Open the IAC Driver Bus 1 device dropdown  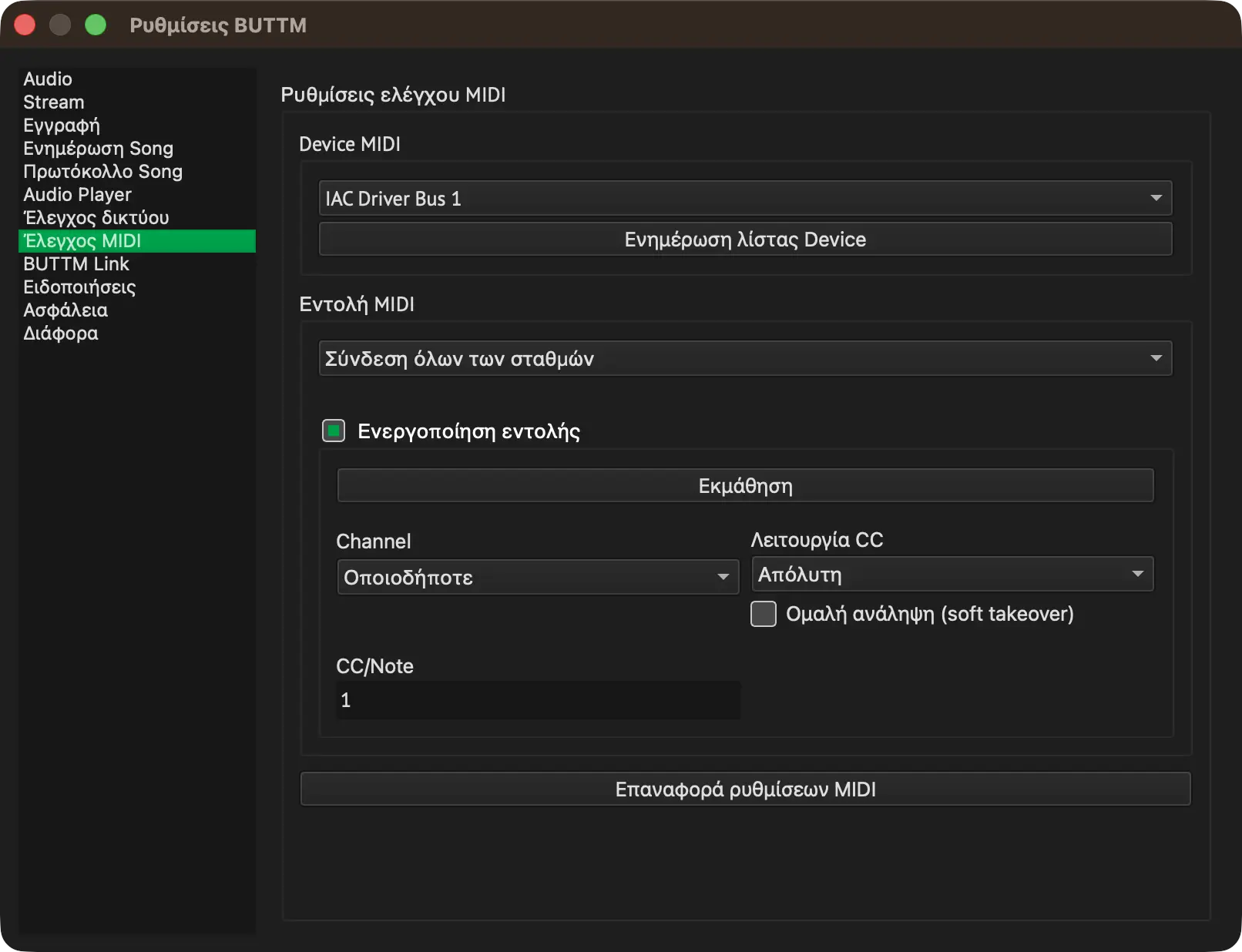coord(745,199)
